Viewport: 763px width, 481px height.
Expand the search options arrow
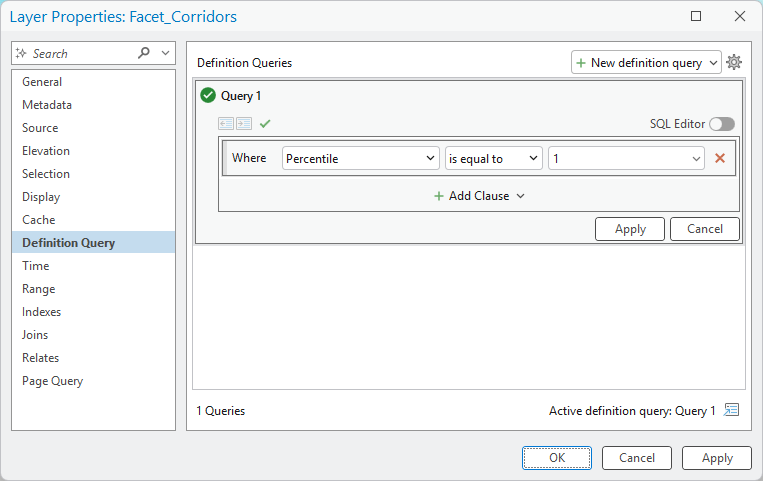(x=165, y=53)
